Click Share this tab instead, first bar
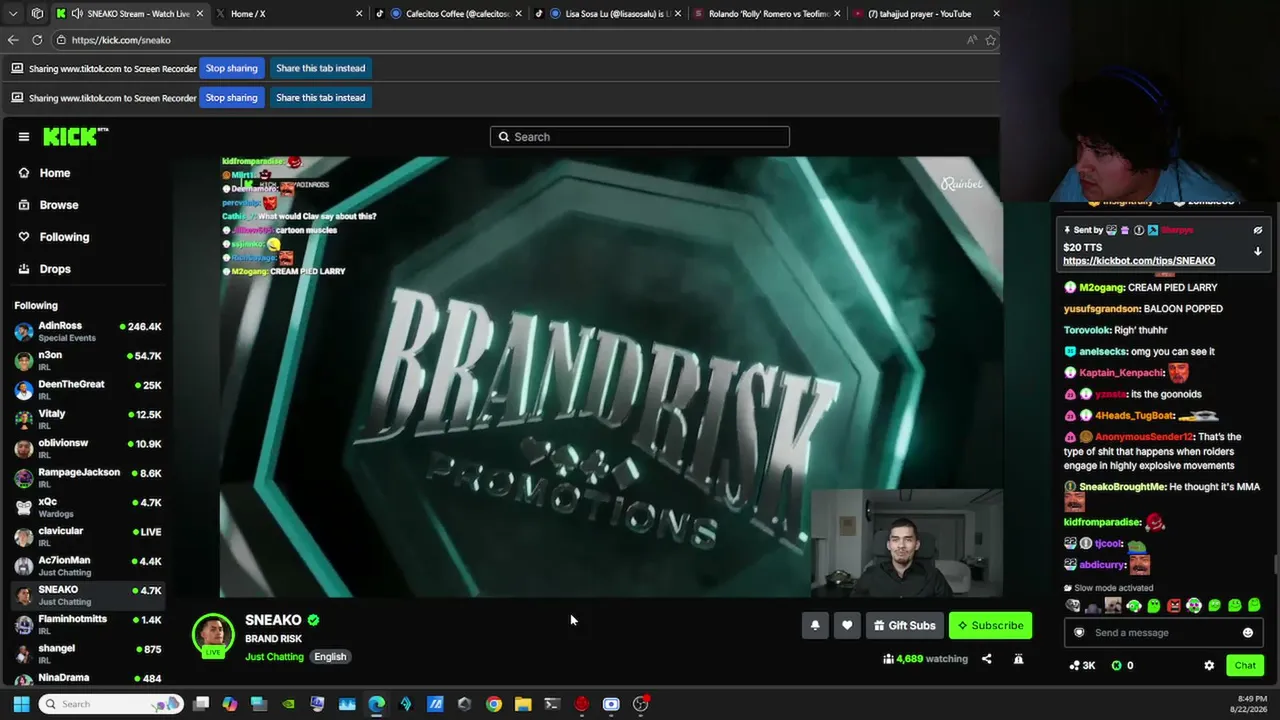The width and height of the screenshot is (1280, 720). point(320,68)
